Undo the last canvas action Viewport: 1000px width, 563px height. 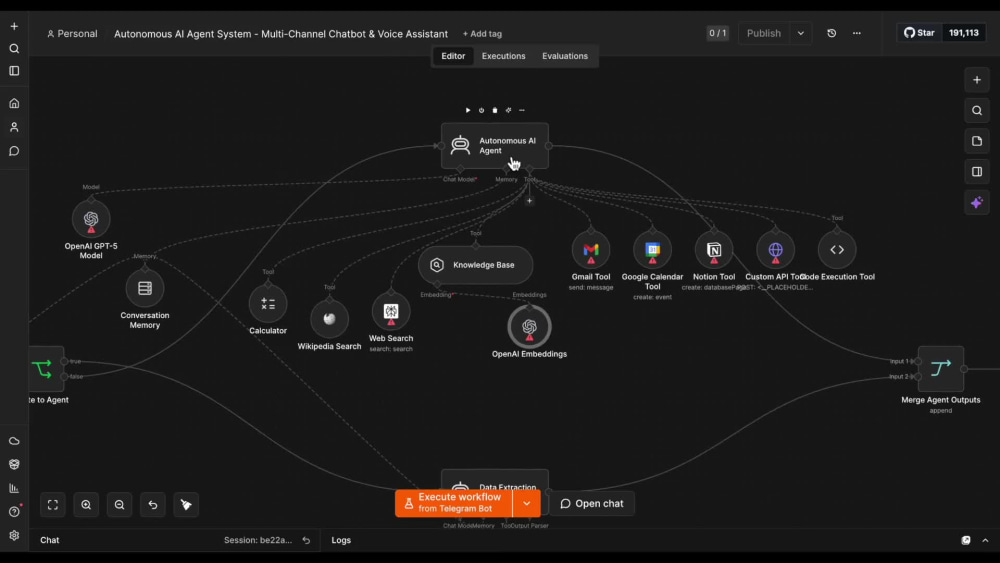153,504
